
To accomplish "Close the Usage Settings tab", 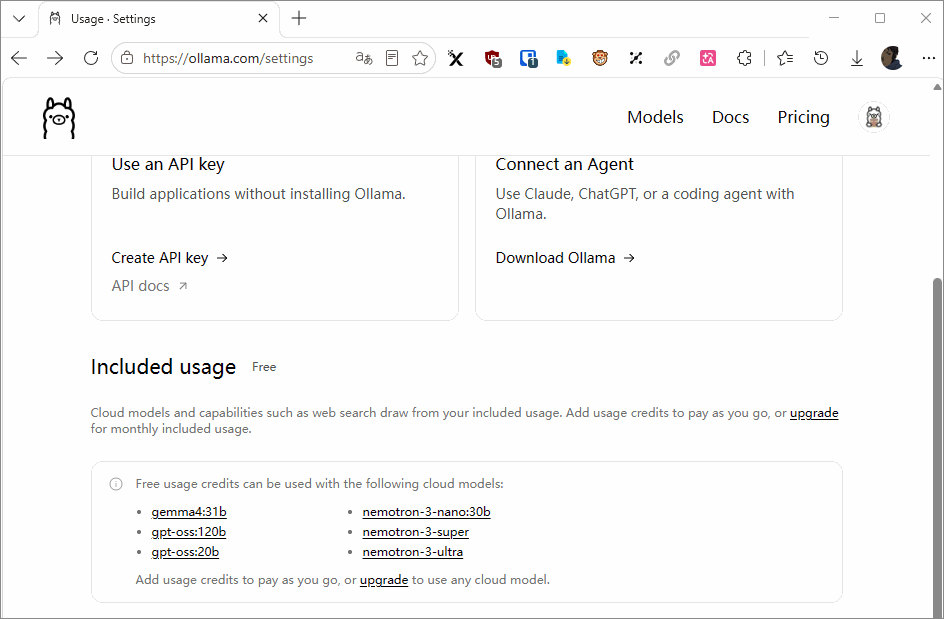I will point(263,19).
